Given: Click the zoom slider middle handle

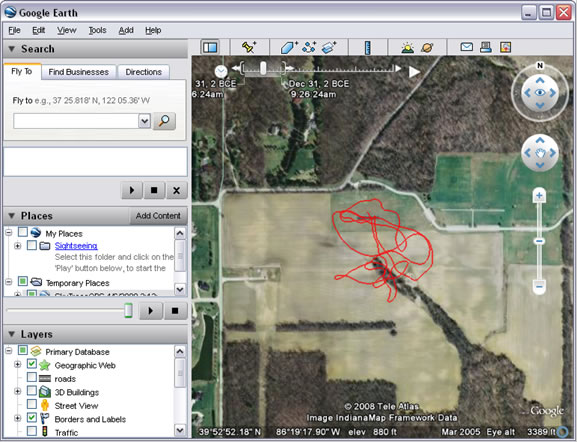Looking at the screenshot, I should point(539,241).
